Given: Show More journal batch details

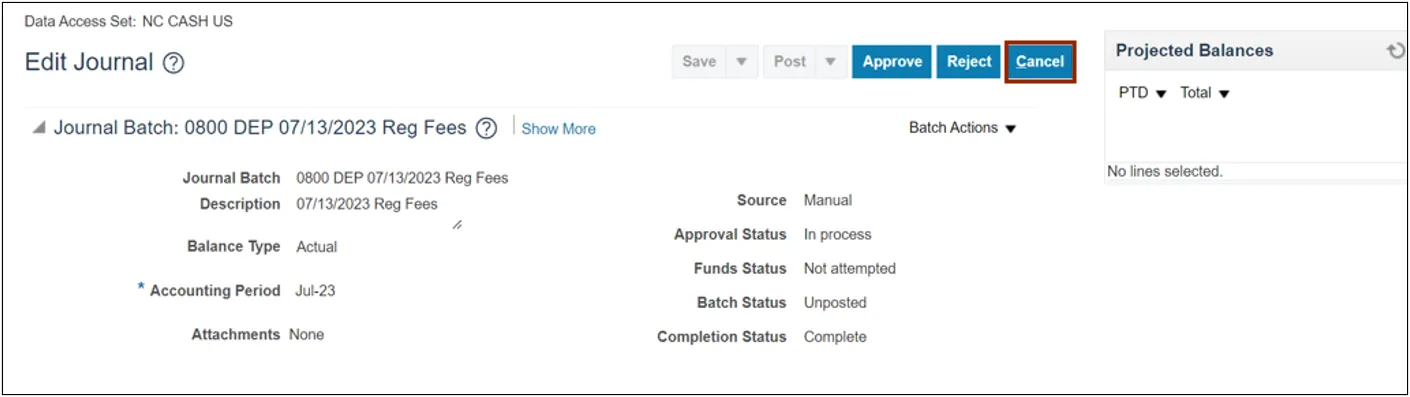Looking at the screenshot, I should (x=558, y=129).
